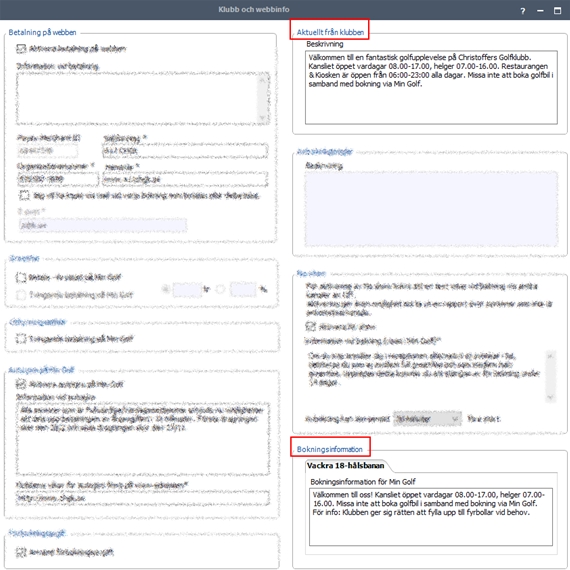Click the Aktuellt från klubben section heading

click(x=330, y=32)
